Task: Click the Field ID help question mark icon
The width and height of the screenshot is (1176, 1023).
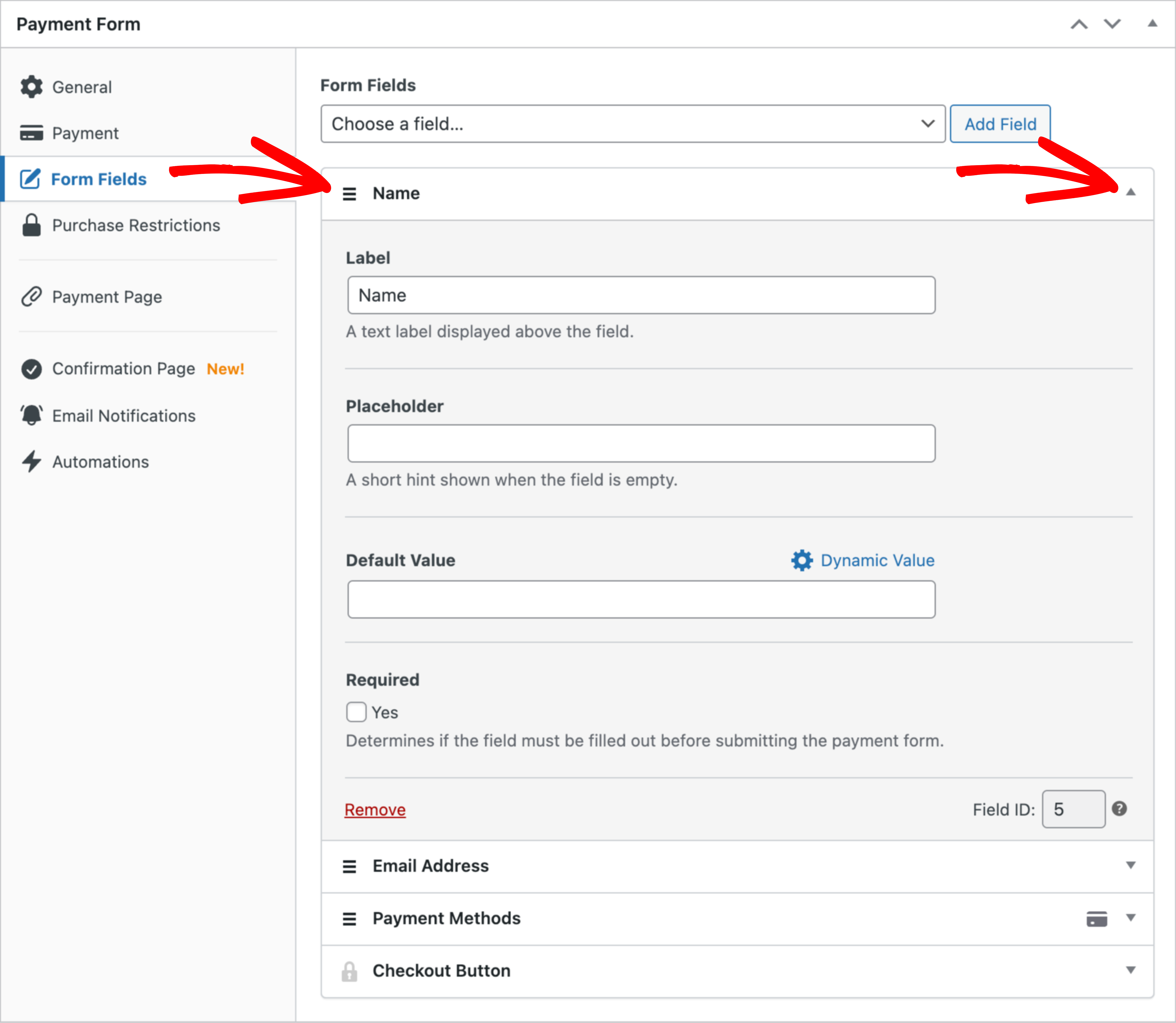Action: 1120,808
